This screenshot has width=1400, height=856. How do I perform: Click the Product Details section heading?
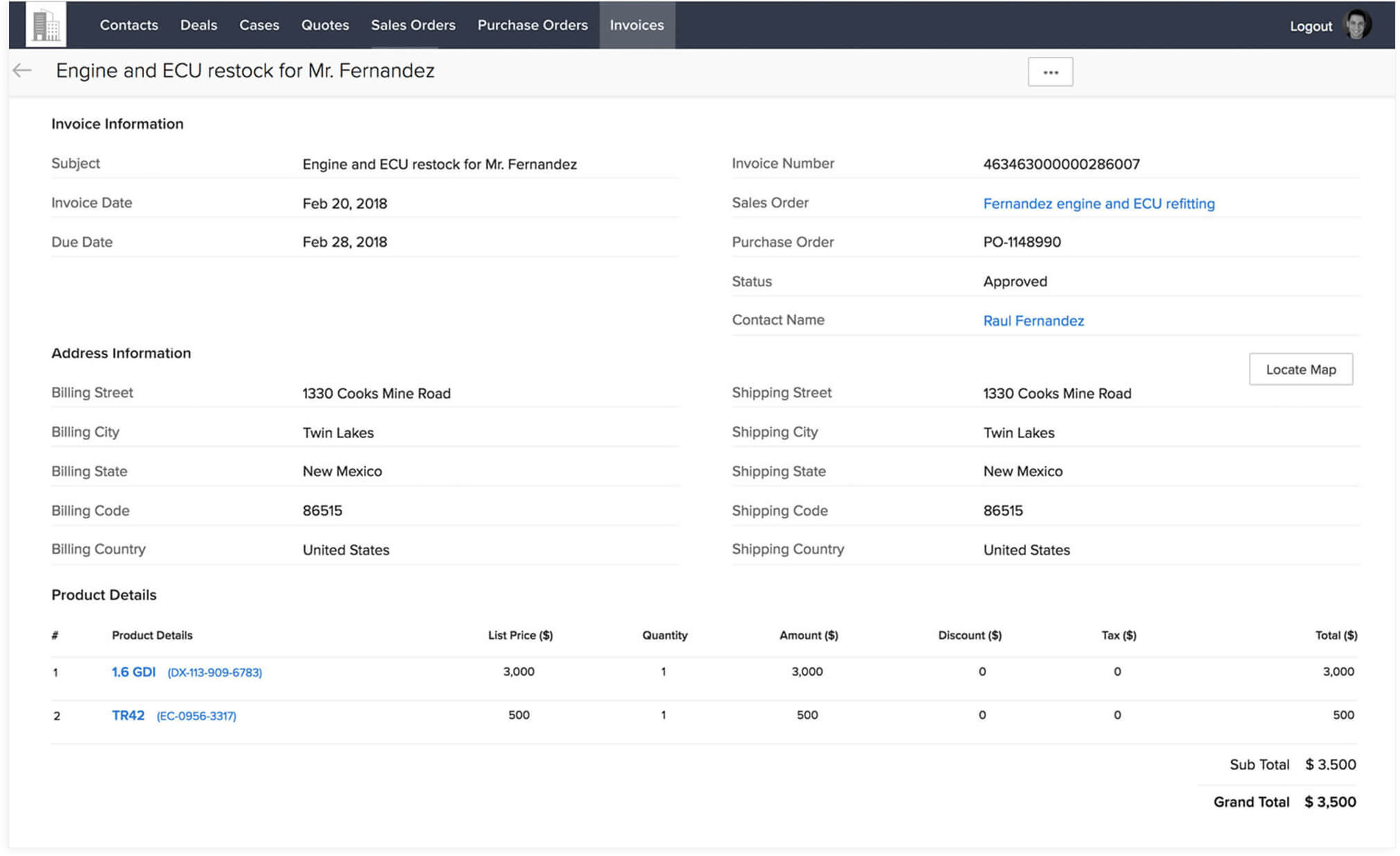pos(104,595)
